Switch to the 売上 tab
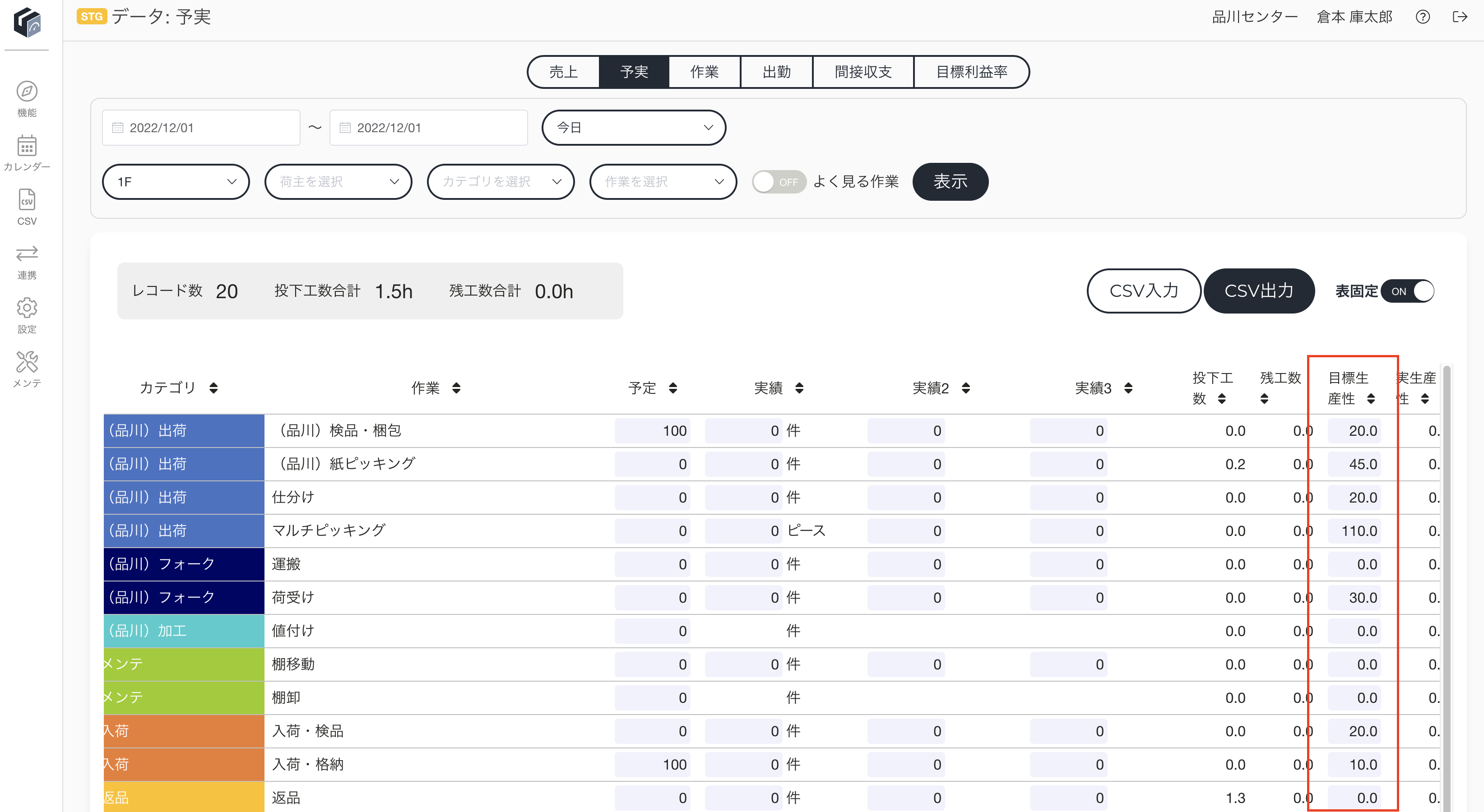This screenshot has height=812, width=1484. pyautogui.click(x=563, y=72)
